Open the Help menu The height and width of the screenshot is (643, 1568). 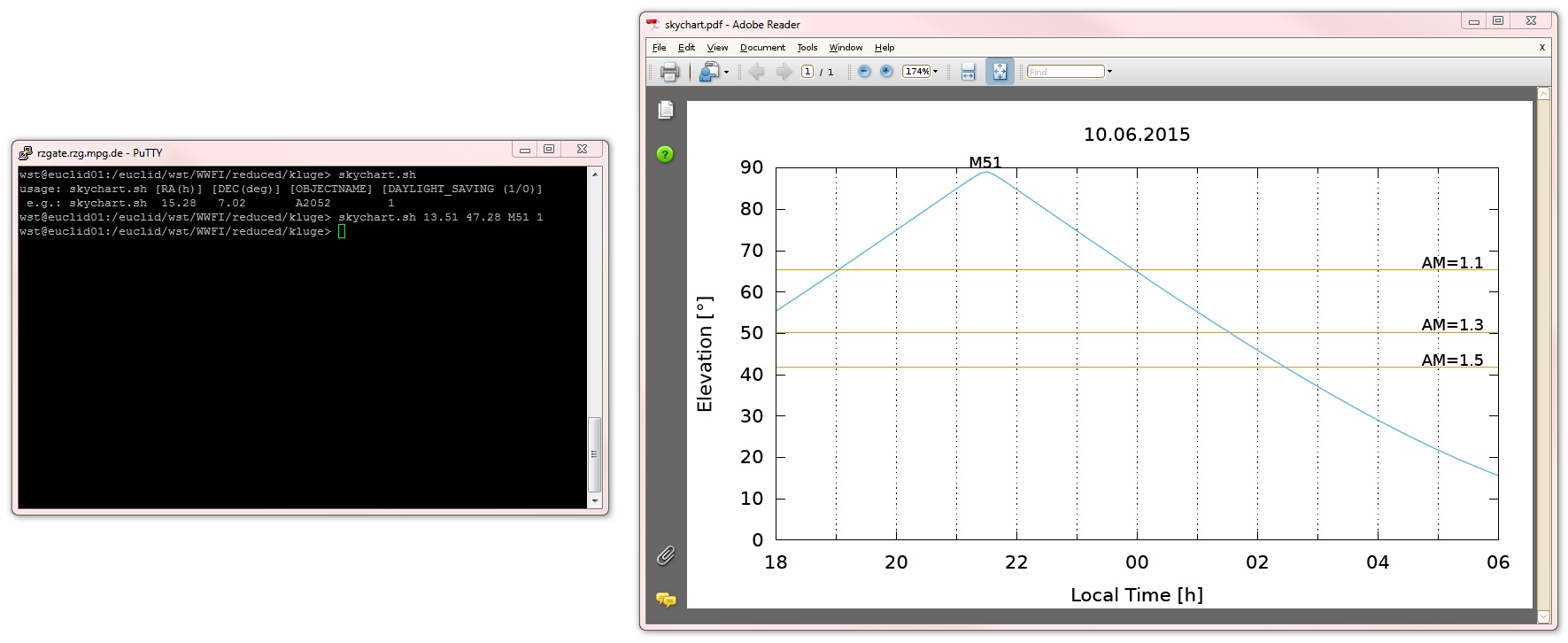pyautogui.click(x=884, y=48)
